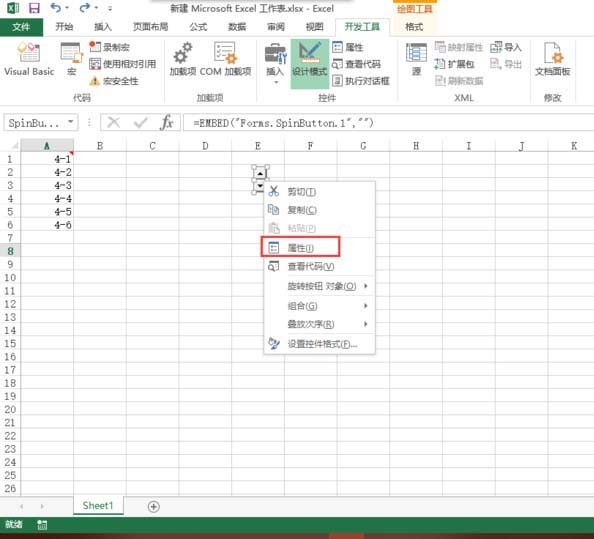Save the workbook with the floppy icon
The width and height of the screenshot is (594, 539).
point(34,8)
